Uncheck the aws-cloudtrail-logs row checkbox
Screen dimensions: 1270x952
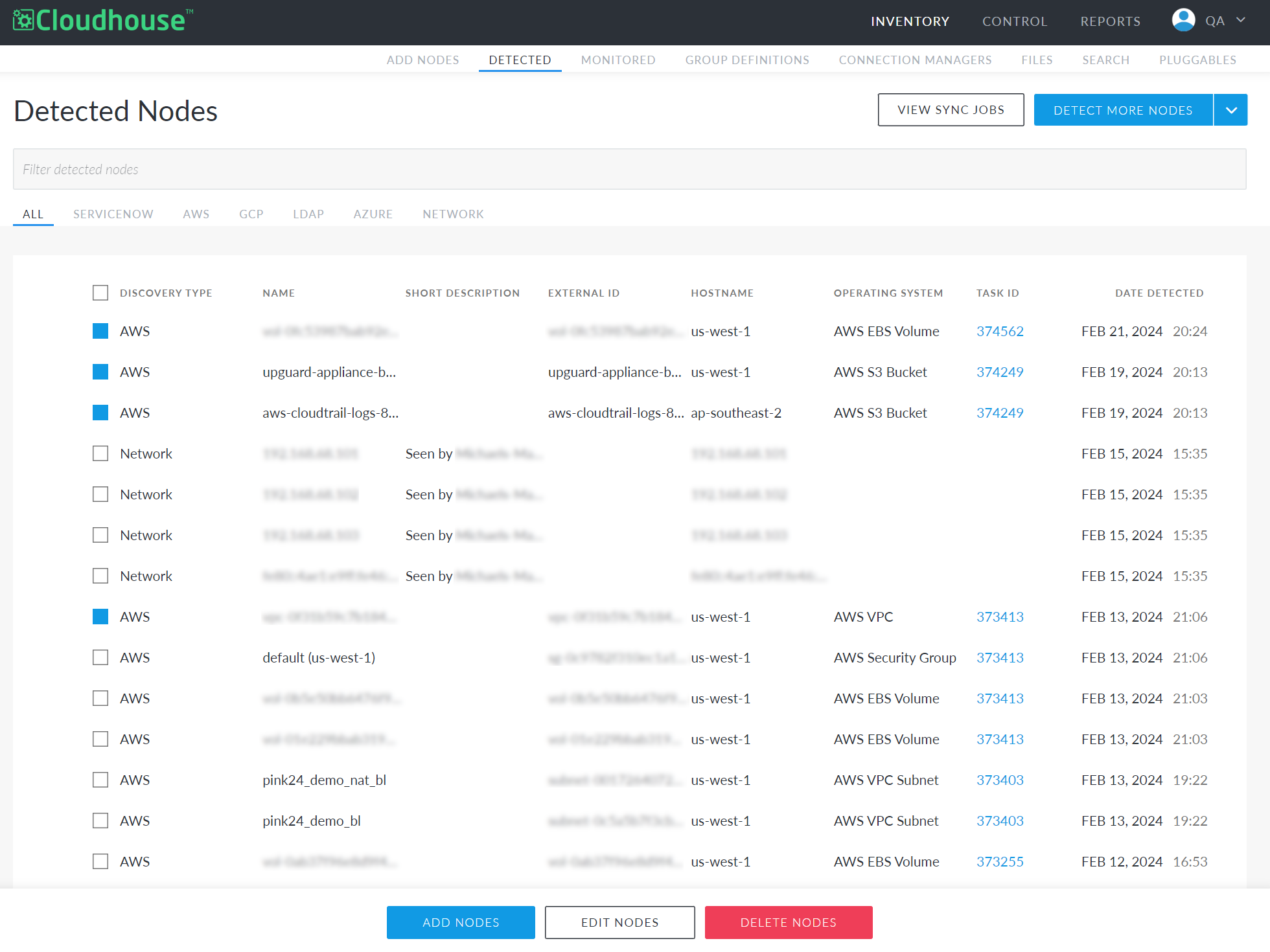100,413
